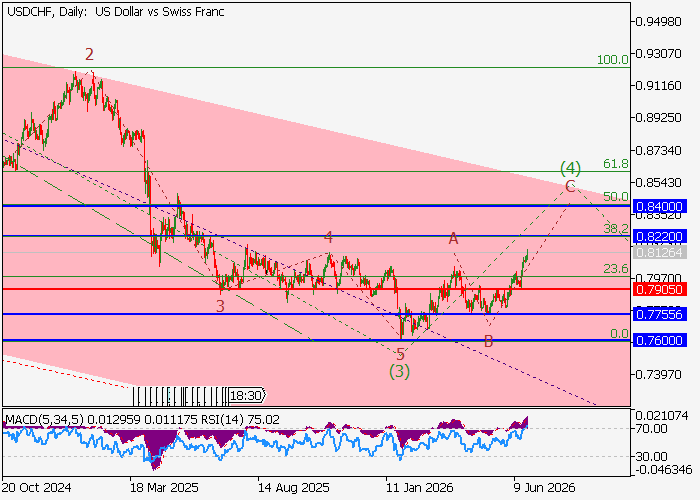This screenshot has width=700, height=500.
Task: Click the red wave label 'A'
Action: point(453,238)
